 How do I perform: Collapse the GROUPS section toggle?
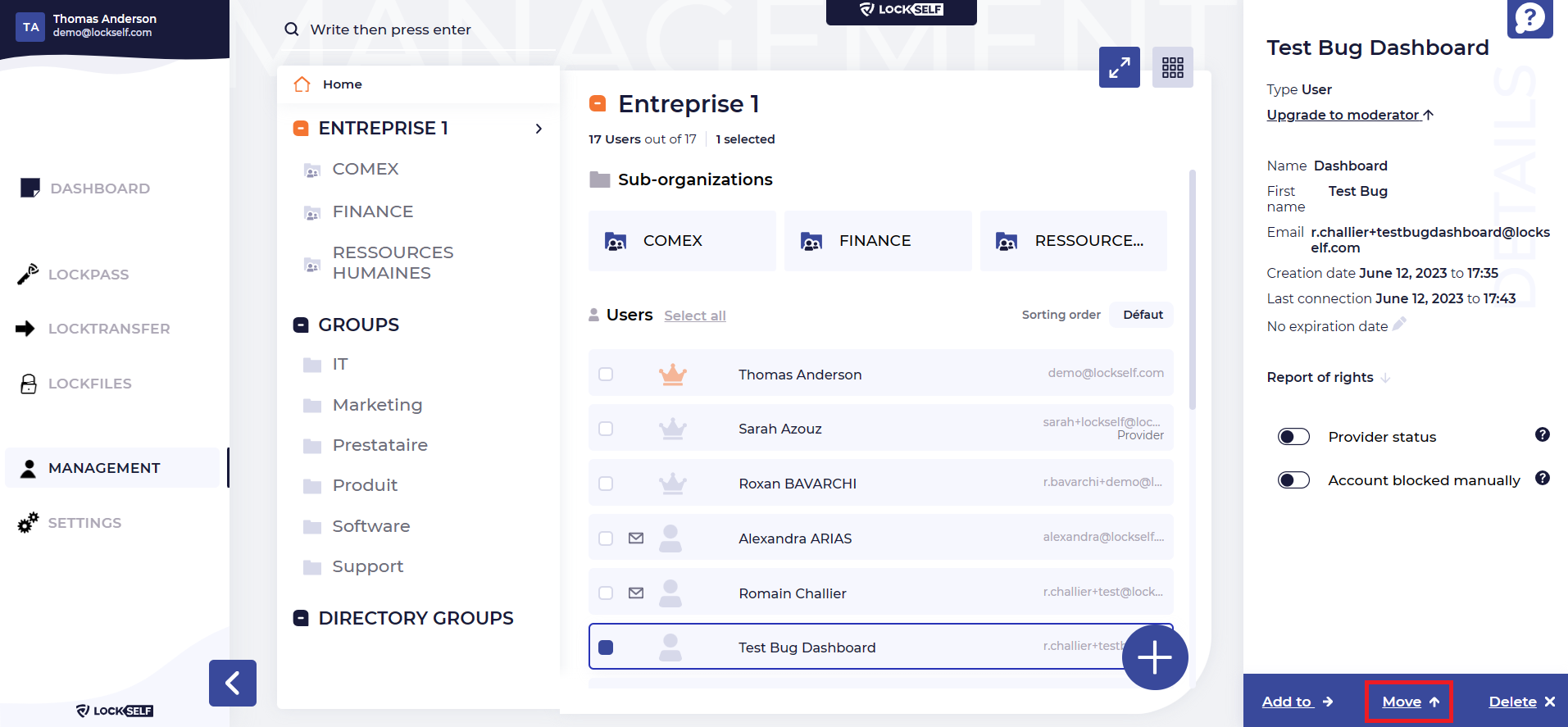coord(301,325)
